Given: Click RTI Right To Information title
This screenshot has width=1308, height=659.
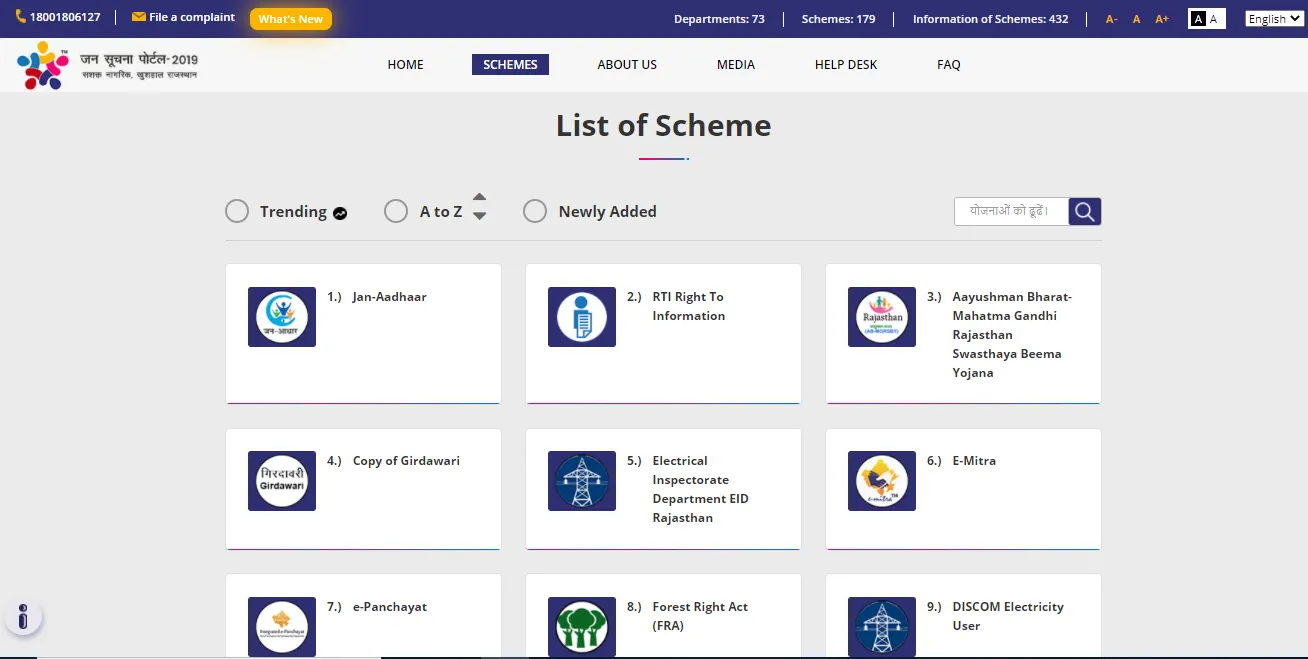Looking at the screenshot, I should pyautogui.click(x=688, y=306).
